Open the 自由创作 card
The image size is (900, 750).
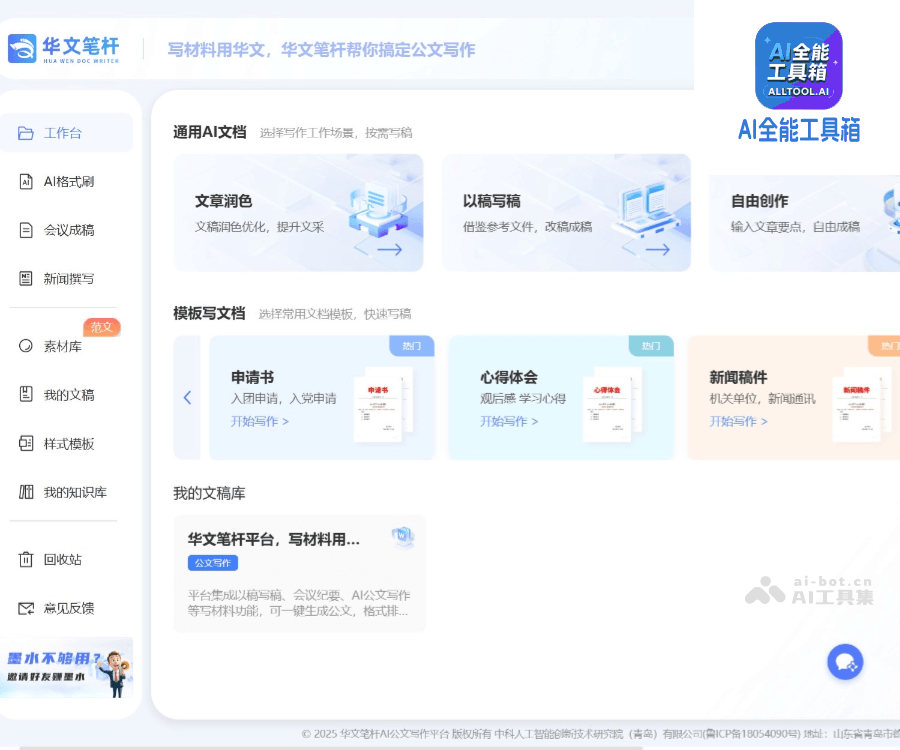coord(804,223)
